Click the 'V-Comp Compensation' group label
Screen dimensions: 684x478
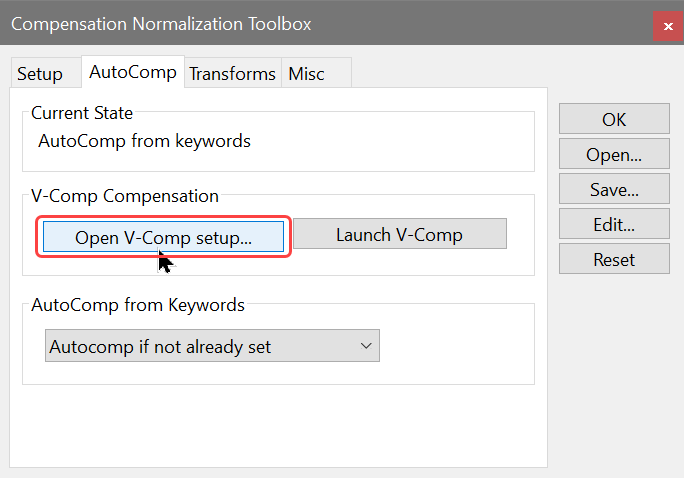point(125,197)
